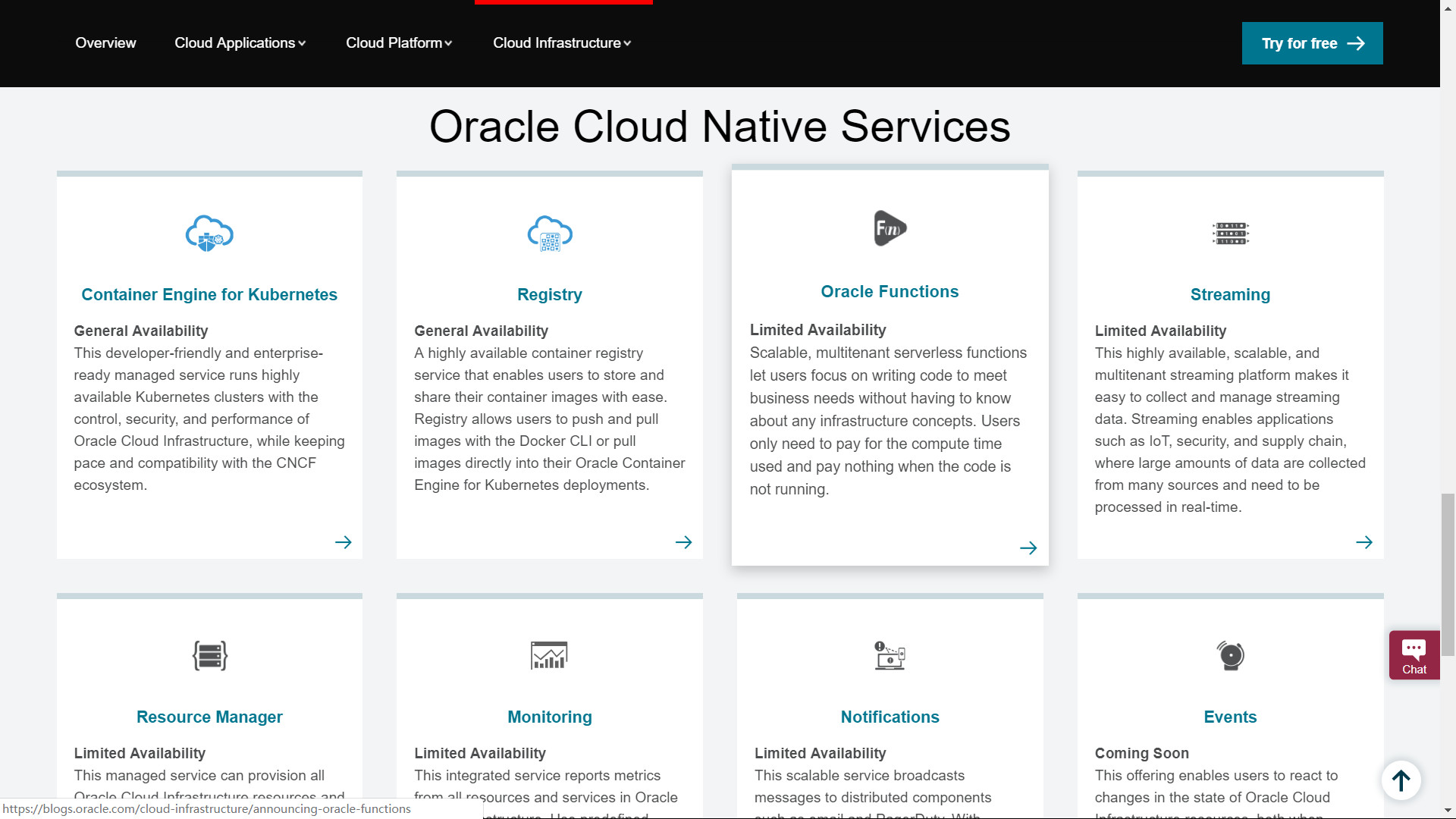
Task: Click the Registry cloud icon
Action: 550,233
